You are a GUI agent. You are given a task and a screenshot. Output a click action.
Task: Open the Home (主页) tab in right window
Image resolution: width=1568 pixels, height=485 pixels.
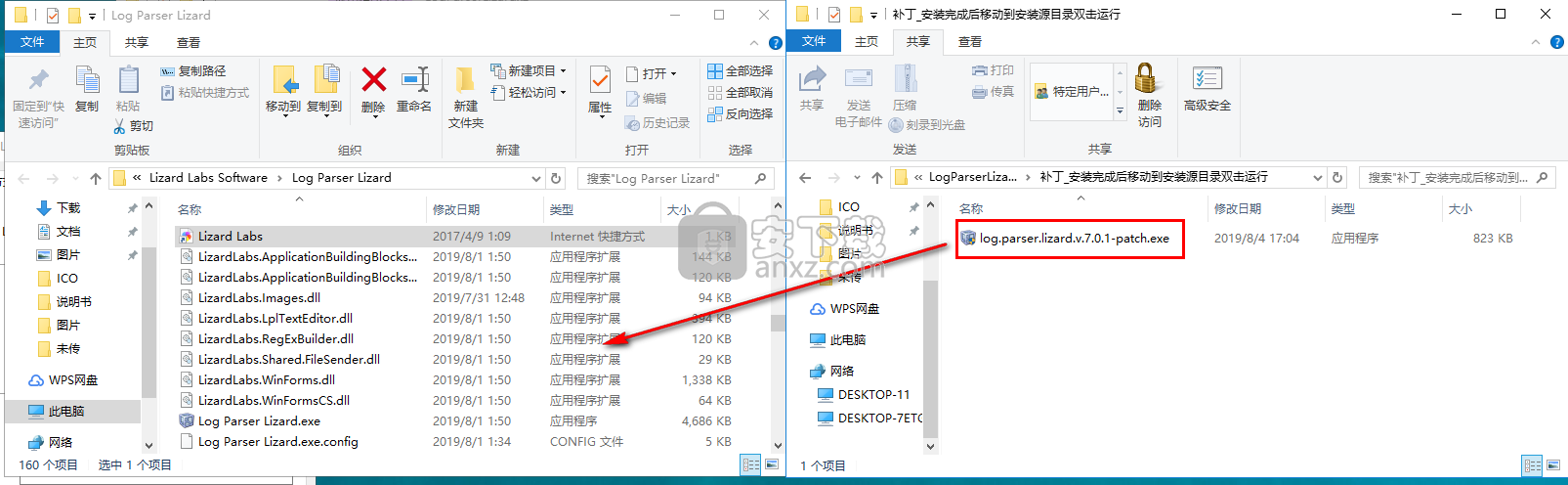pyautogui.click(x=867, y=42)
